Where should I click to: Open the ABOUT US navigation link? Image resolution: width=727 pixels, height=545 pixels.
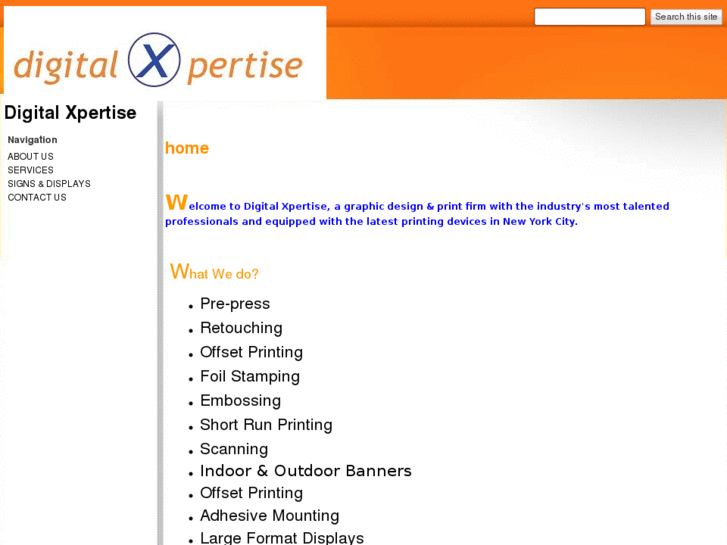[31, 156]
